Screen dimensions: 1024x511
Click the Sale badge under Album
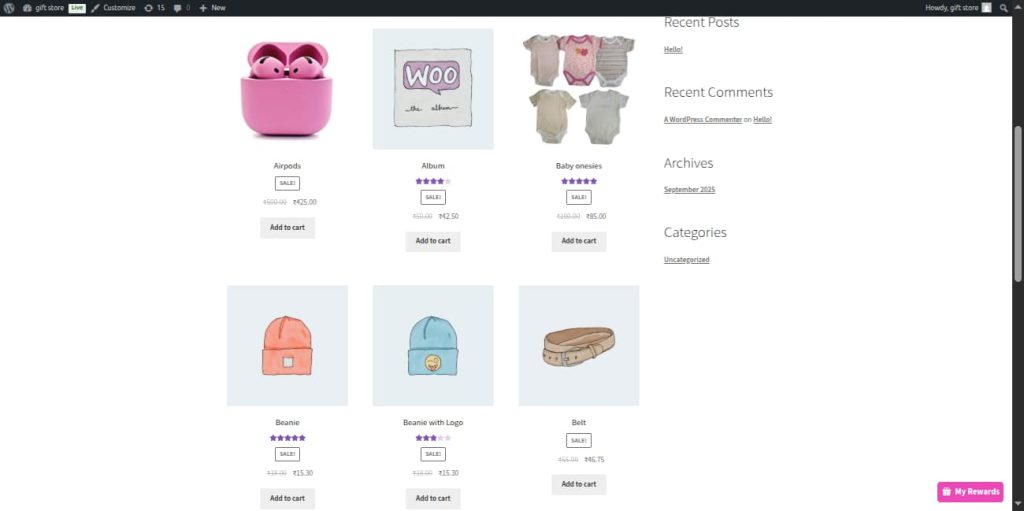433,197
